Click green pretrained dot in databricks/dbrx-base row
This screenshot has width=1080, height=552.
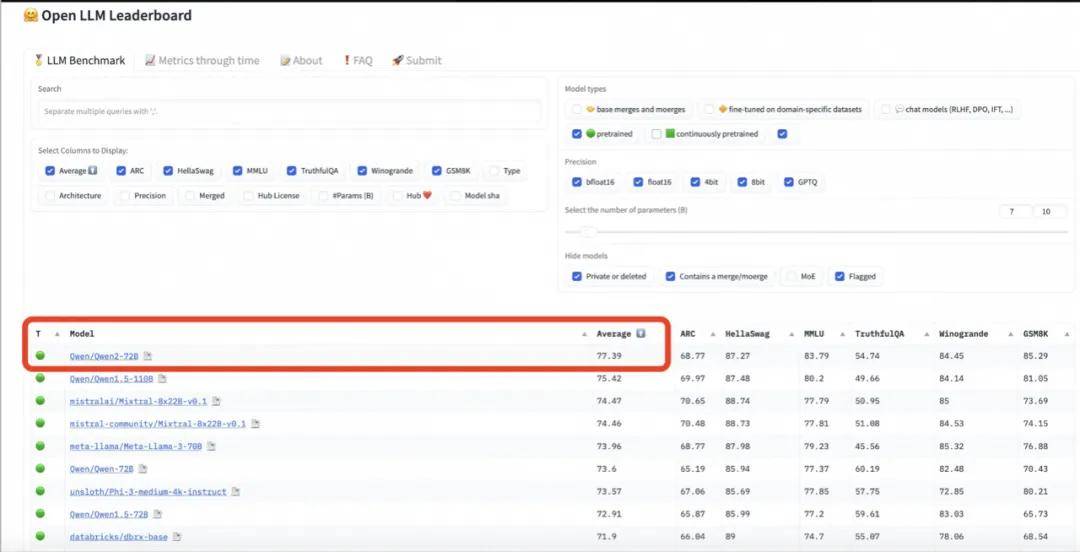click(x=40, y=536)
